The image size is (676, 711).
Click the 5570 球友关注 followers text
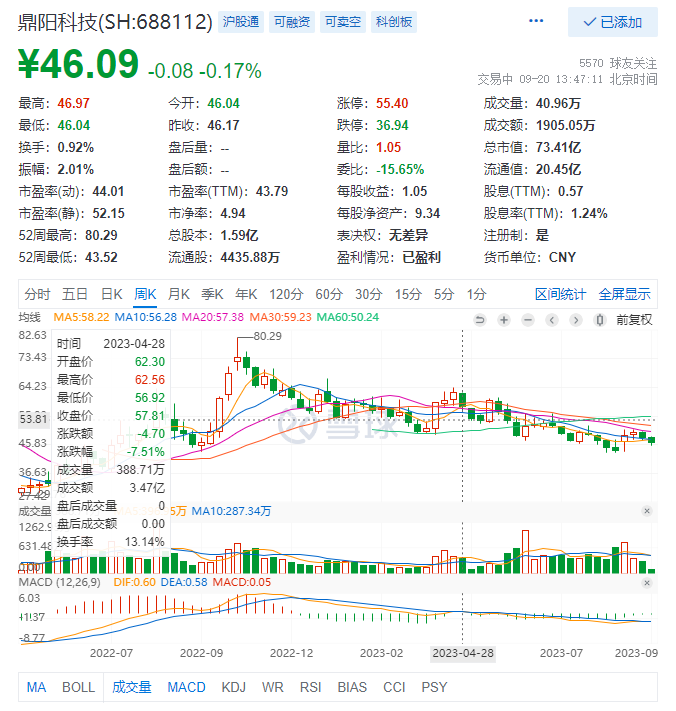pos(618,63)
